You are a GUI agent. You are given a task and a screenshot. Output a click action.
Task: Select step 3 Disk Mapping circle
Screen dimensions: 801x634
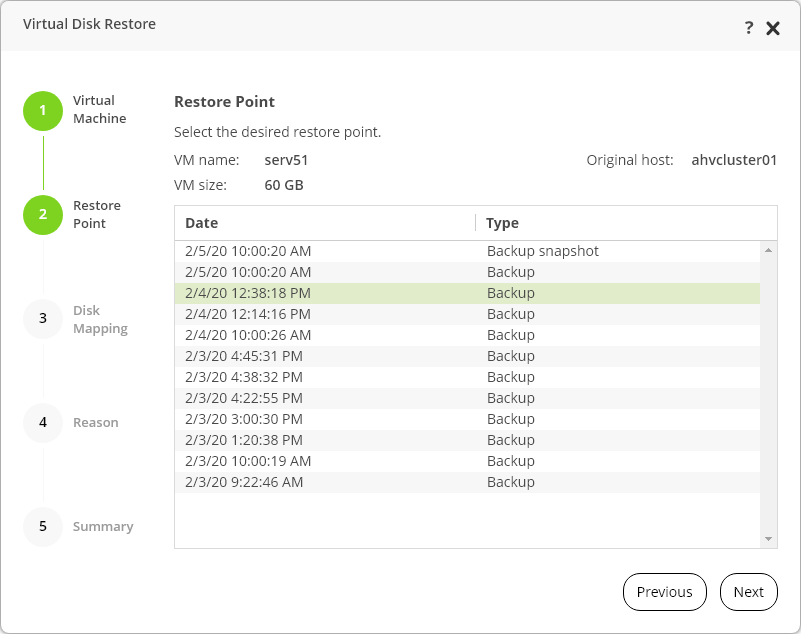pyautogui.click(x=43, y=319)
